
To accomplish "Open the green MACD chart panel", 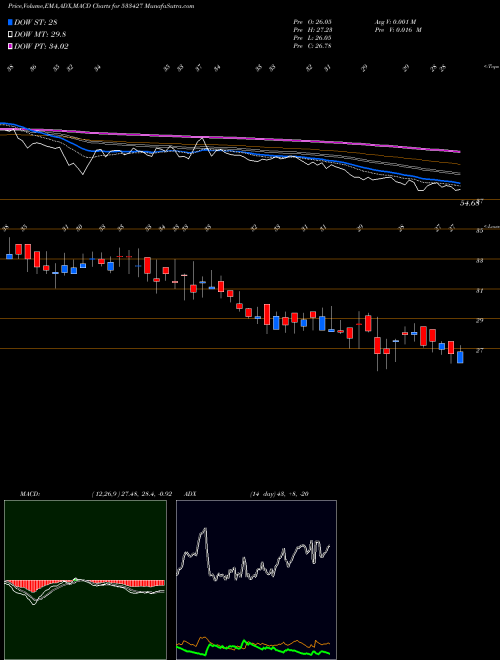I will point(85,580).
